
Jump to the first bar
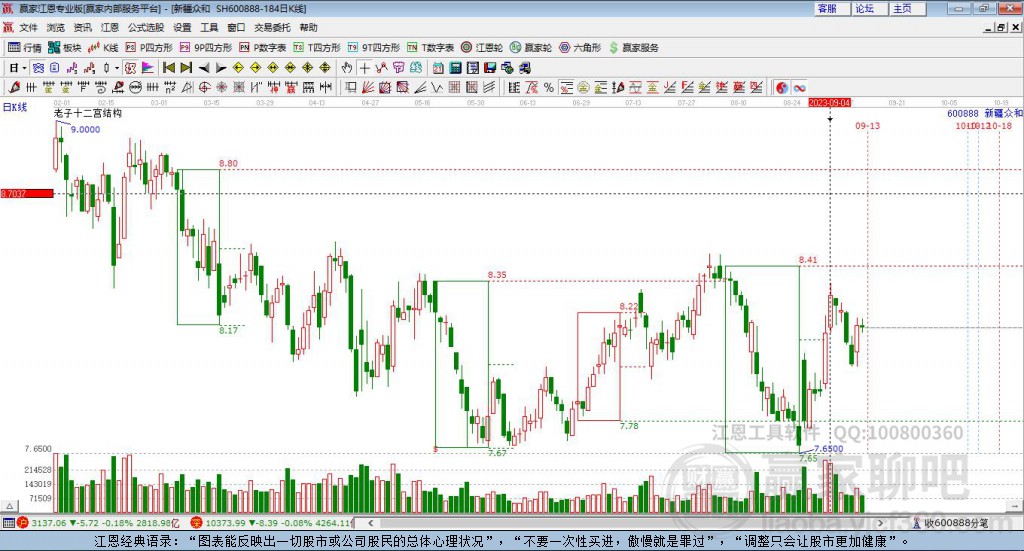coord(168,68)
